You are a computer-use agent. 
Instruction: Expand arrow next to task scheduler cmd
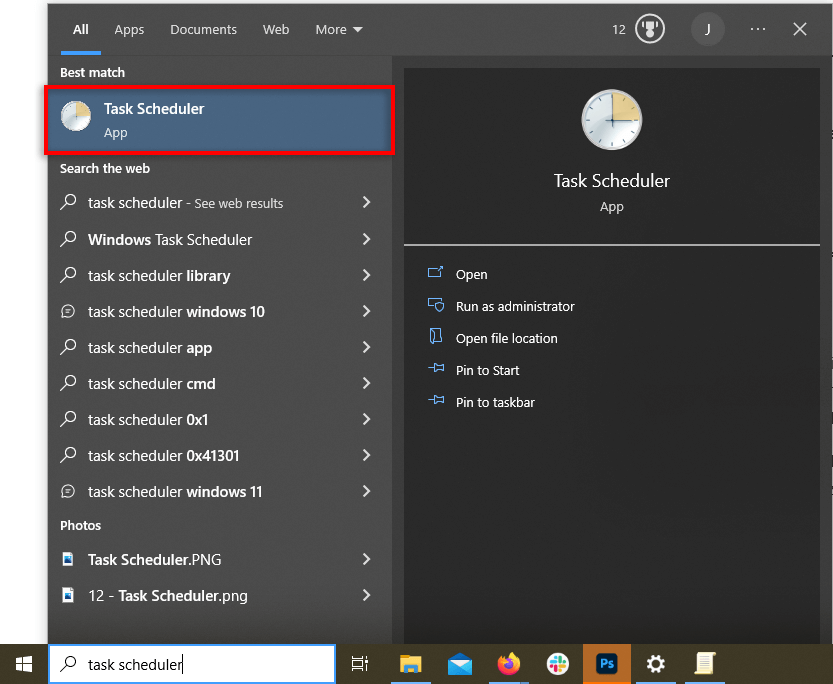coord(366,384)
